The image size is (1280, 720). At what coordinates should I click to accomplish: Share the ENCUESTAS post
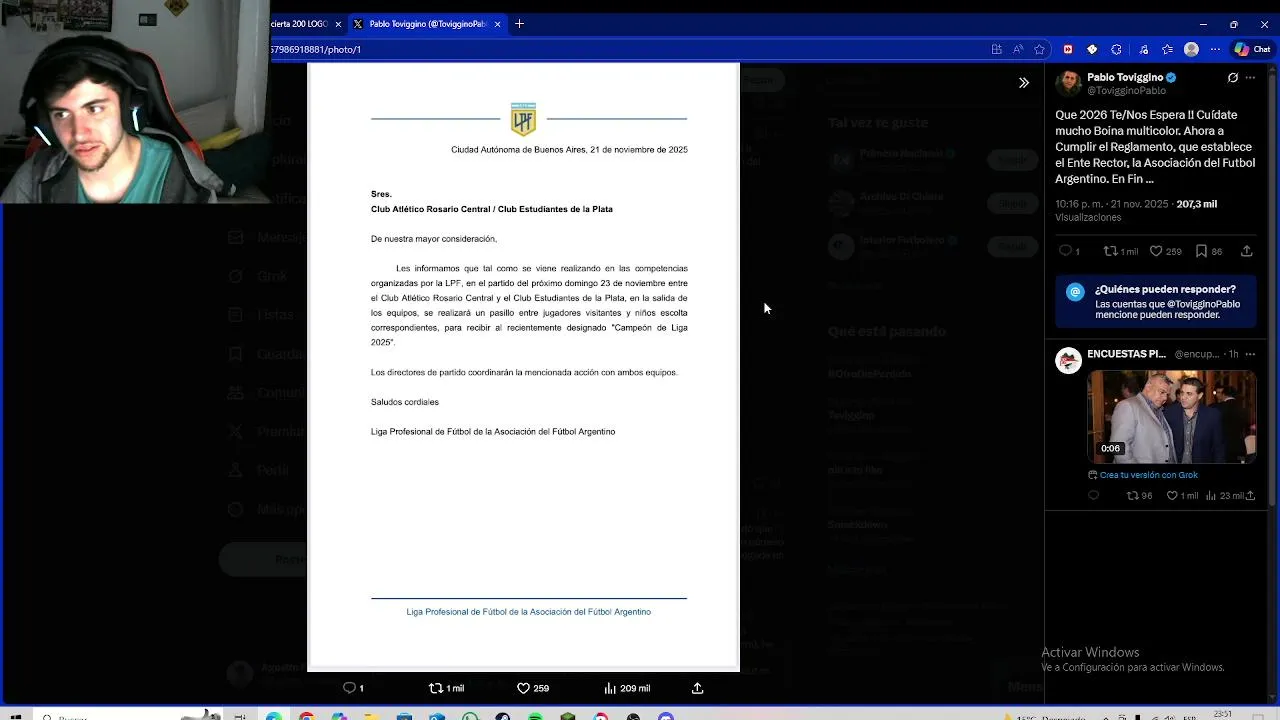(x=1250, y=495)
